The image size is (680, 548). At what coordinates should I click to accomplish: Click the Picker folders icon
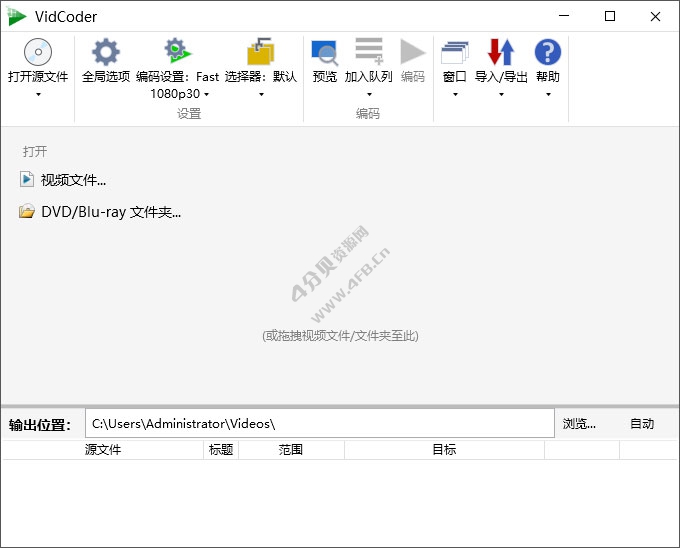pos(261,52)
